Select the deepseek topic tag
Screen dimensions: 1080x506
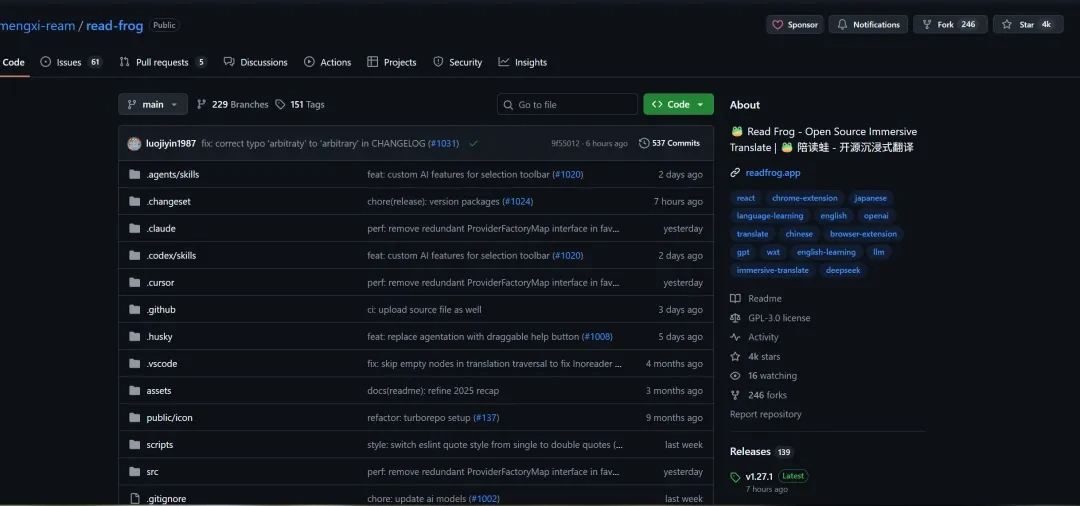coord(843,271)
